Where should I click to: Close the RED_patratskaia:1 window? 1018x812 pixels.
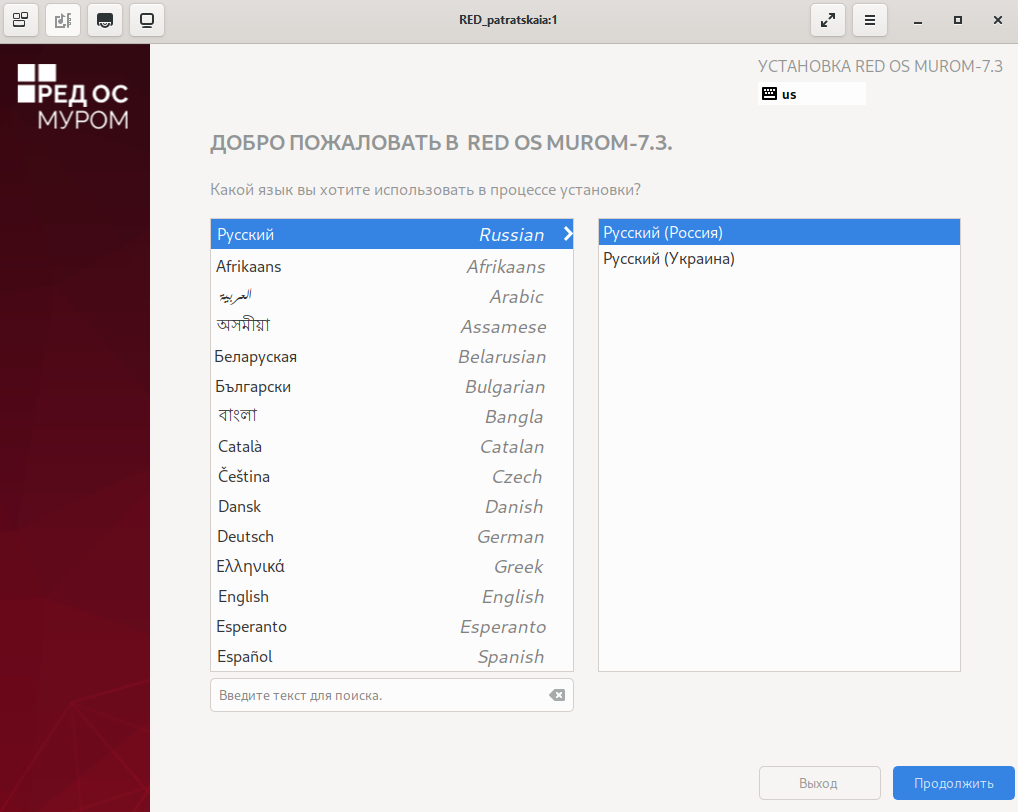pos(998,20)
